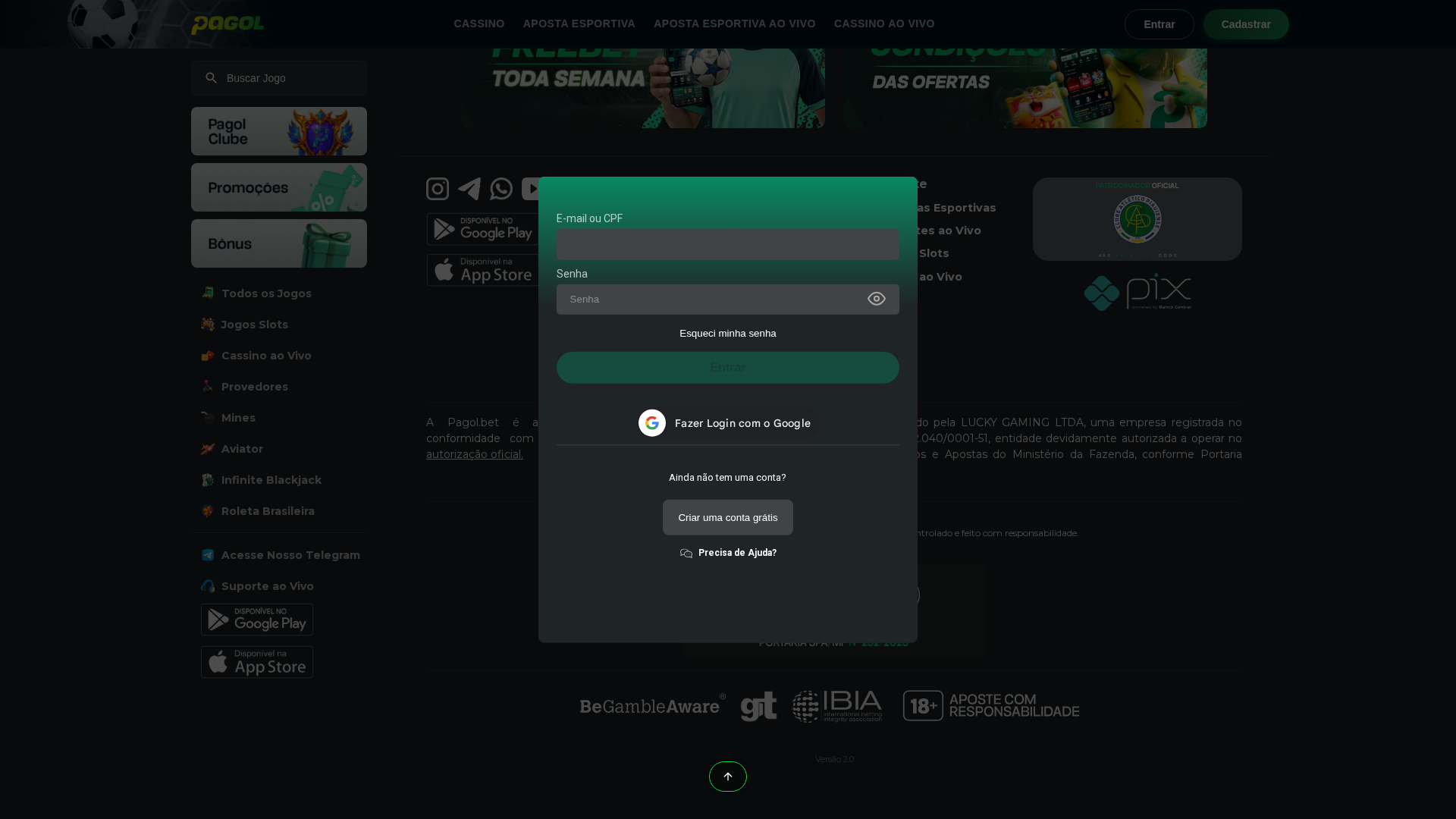
Task: Click sidebar Google Play badge
Action: (x=257, y=620)
